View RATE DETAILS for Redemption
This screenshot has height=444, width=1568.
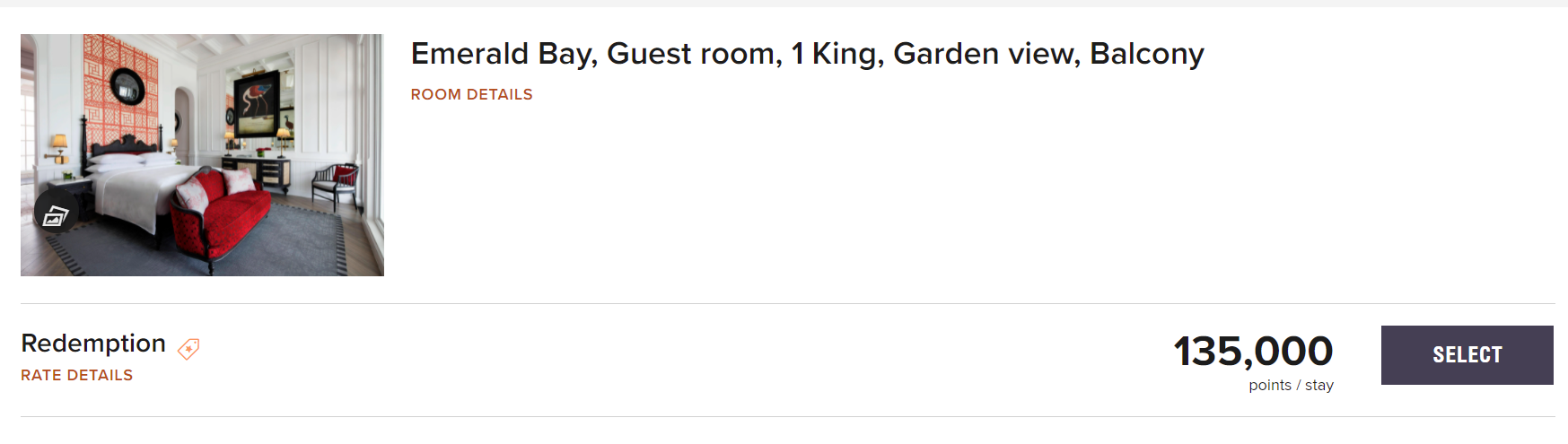click(76, 375)
